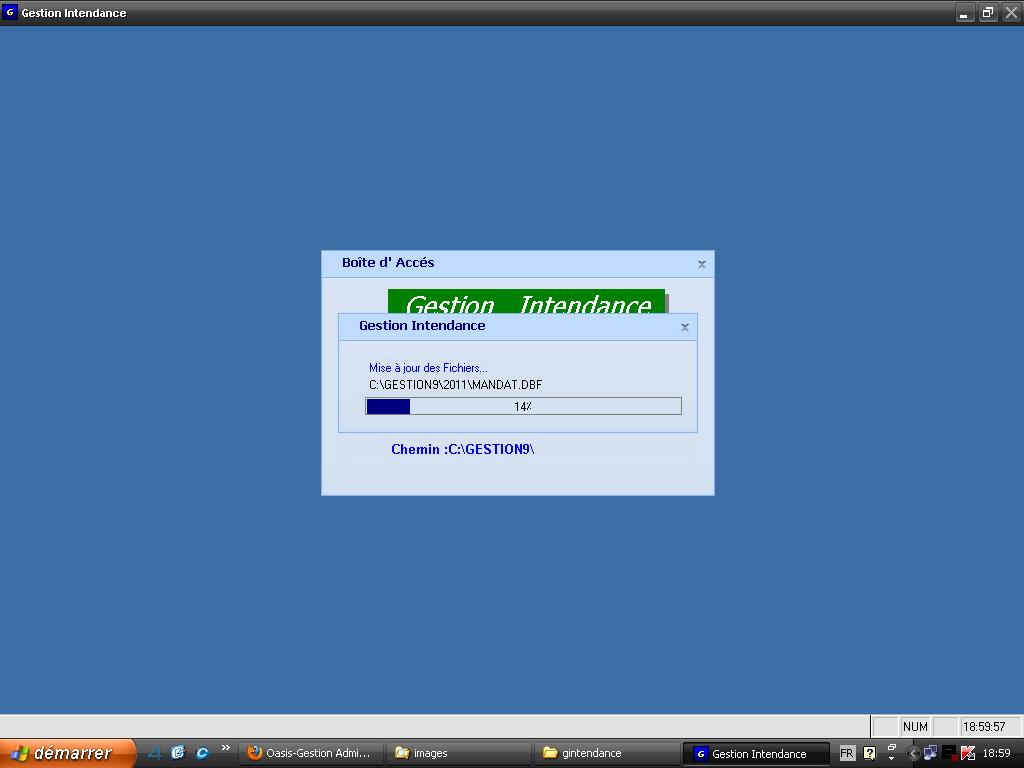1024x768 pixels.
Task: Open the FR language bar indicator
Action: pos(846,753)
